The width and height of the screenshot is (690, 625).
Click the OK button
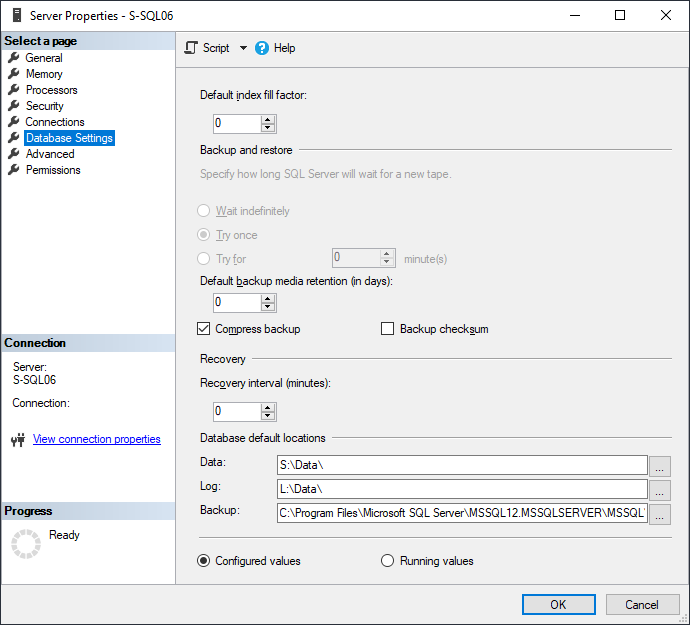[558, 604]
